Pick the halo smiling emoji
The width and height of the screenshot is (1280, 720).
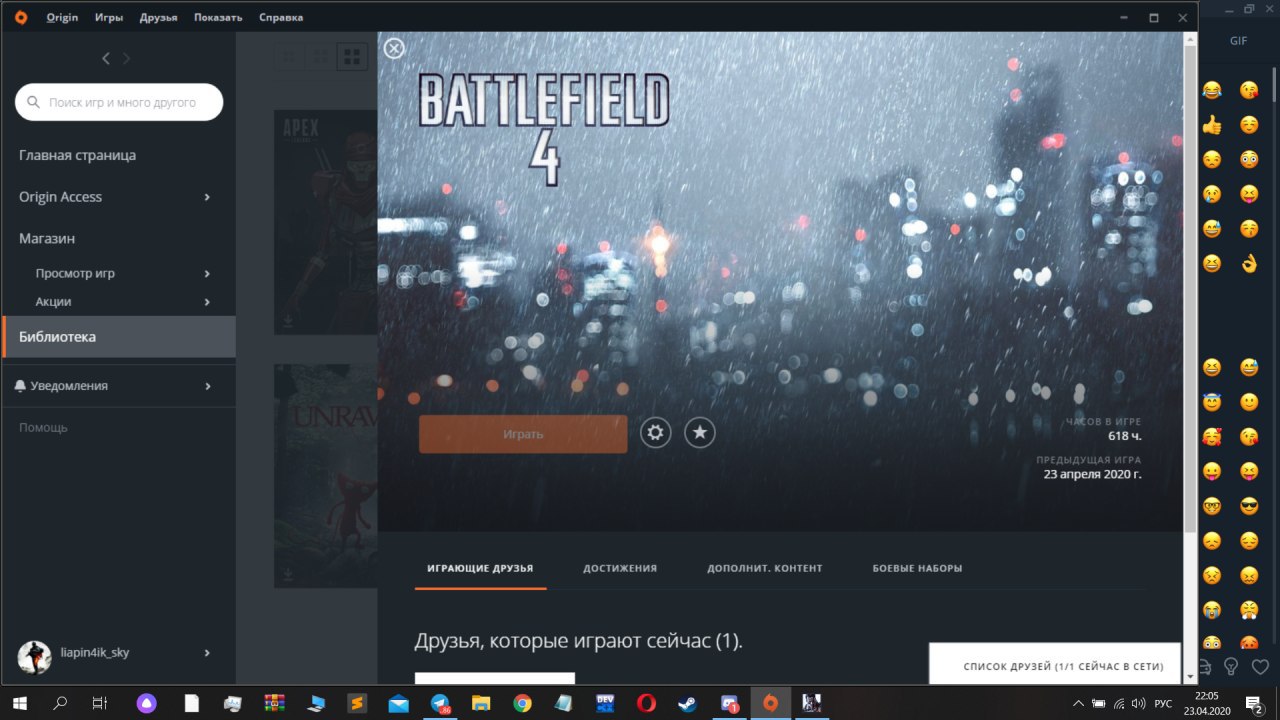[1212, 402]
